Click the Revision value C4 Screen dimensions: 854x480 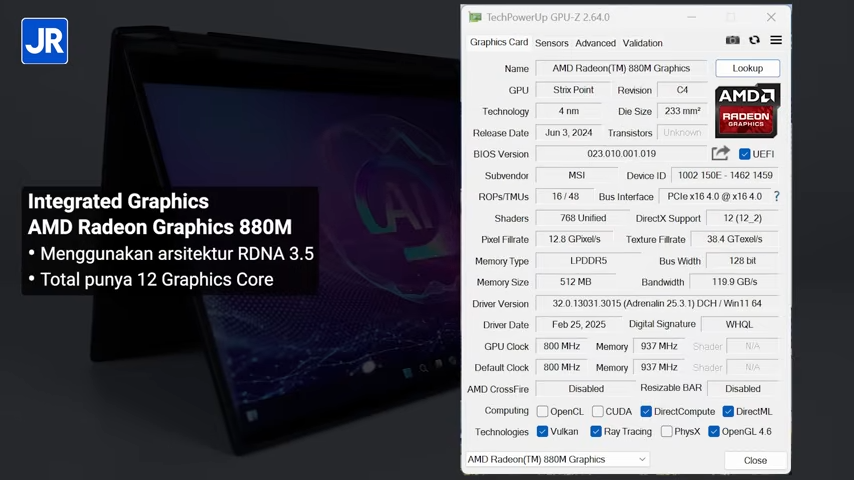click(682, 90)
